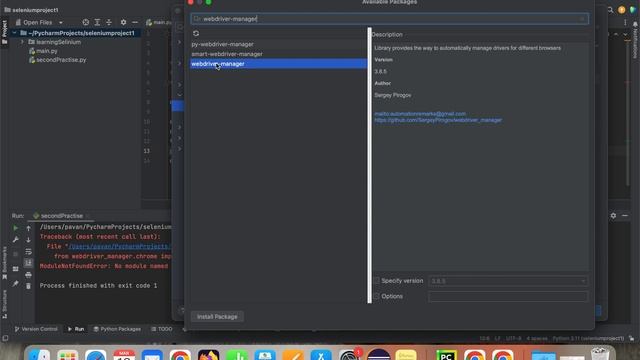Enable the Options checkbox
The height and width of the screenshot is (360, 640).
(x=376, y=296)
